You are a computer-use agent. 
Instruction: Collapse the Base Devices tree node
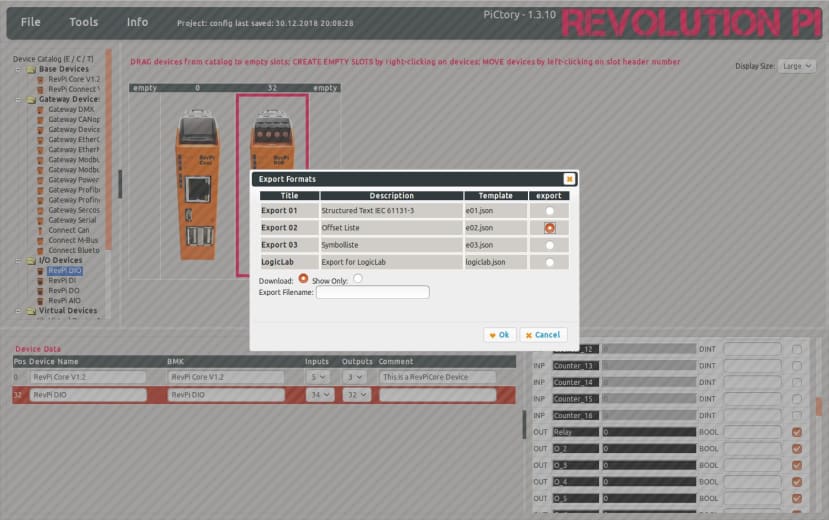(x=19, y=69)
